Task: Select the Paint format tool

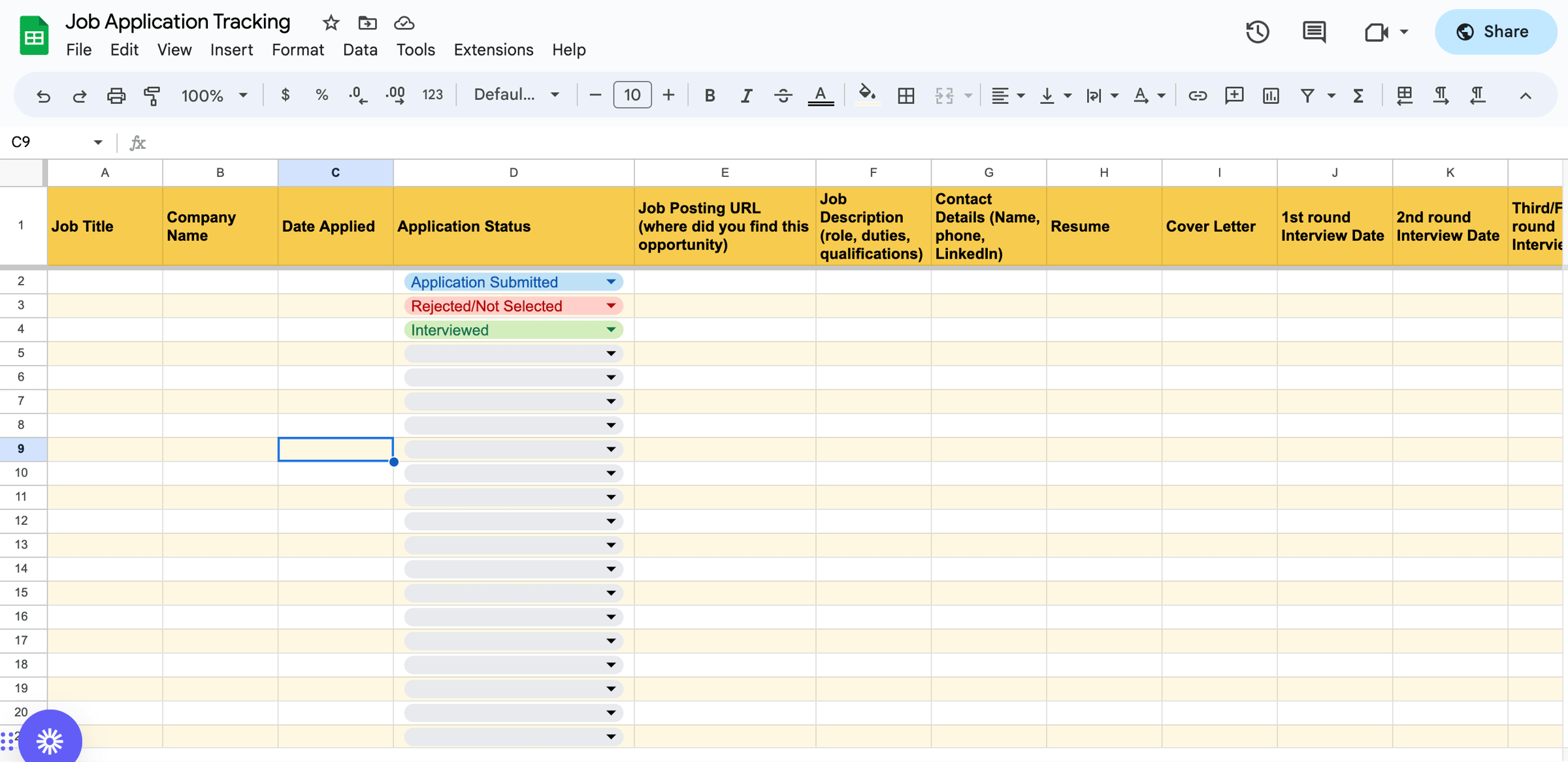Action: click(x=152, y=96)
